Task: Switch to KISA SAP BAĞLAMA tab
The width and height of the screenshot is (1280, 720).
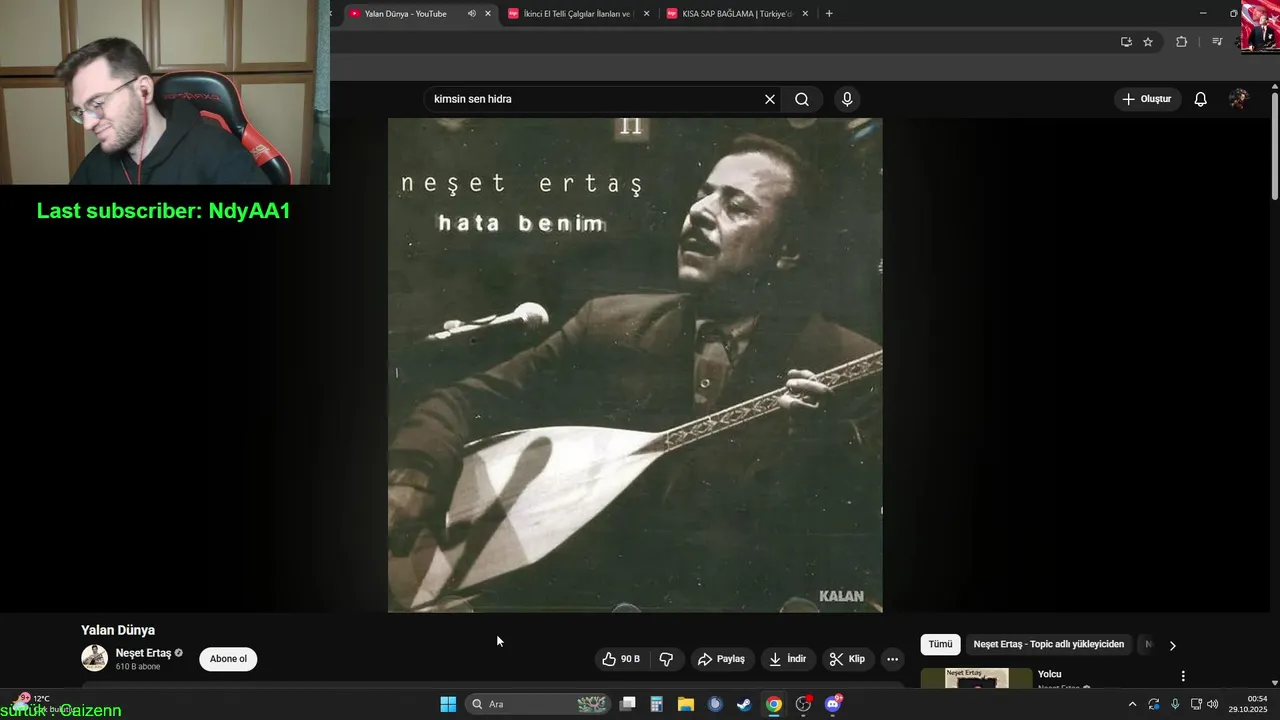Action: 737,14
